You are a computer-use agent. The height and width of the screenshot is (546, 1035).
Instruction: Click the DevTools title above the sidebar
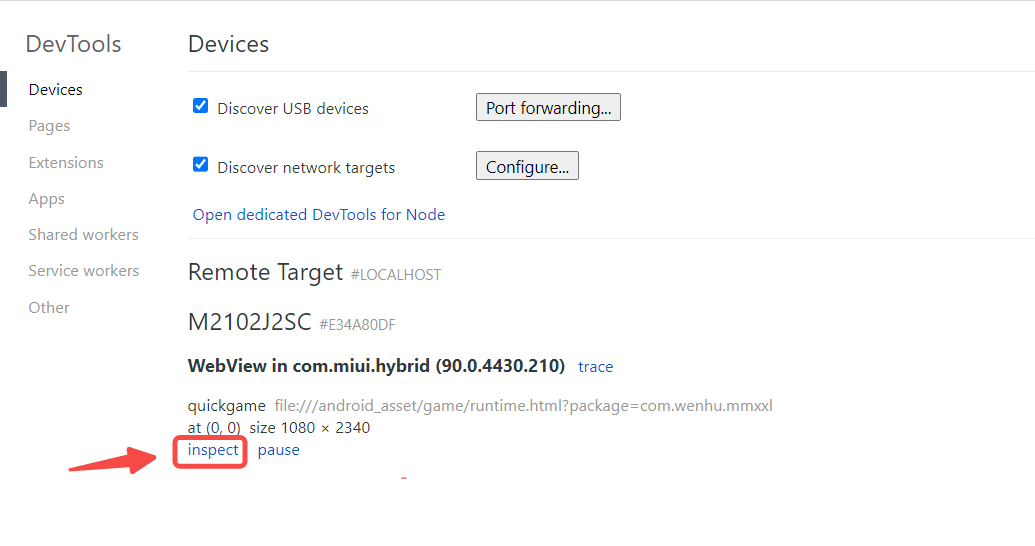(x=73, y=44)
